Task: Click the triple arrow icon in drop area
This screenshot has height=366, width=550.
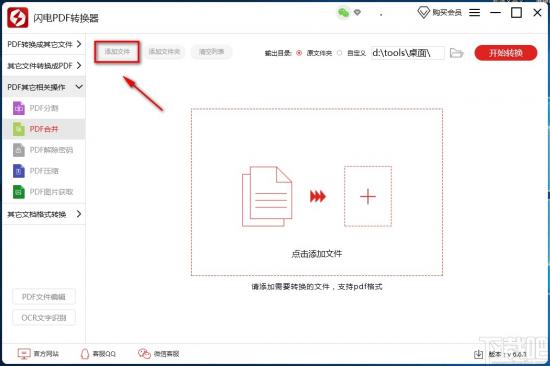Action: (x=318, y=197)
